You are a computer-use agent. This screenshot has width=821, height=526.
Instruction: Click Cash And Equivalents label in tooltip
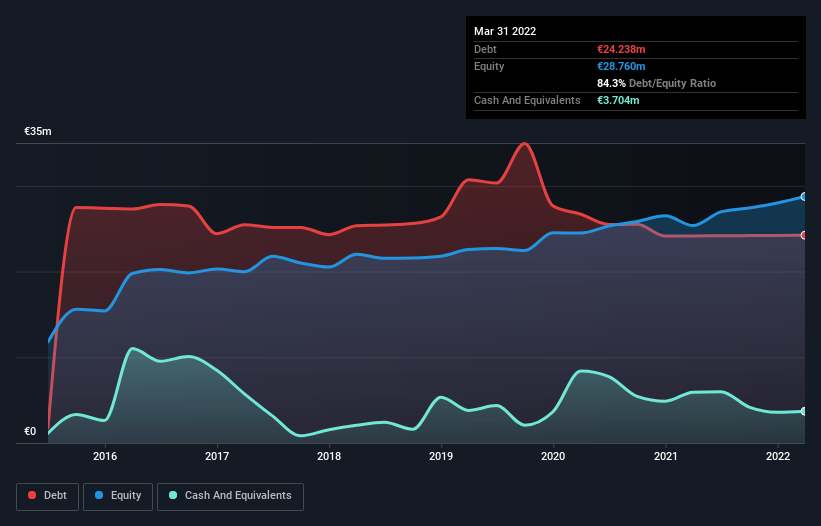point(527,100)
